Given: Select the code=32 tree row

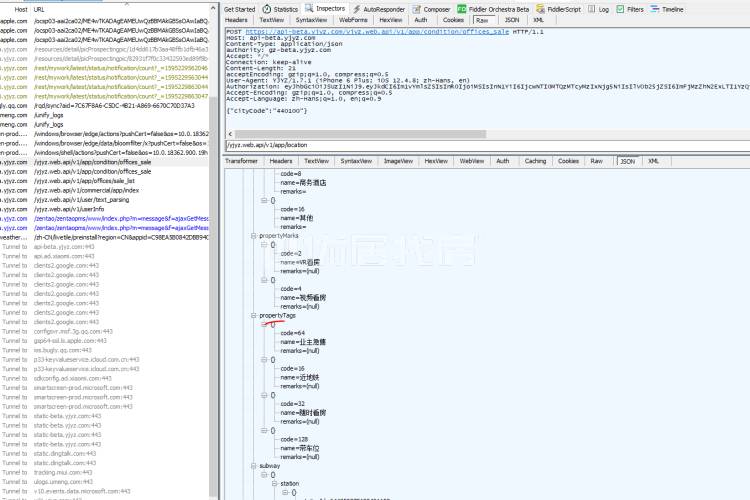Looking at the screenshot, I should click(292, 404).
